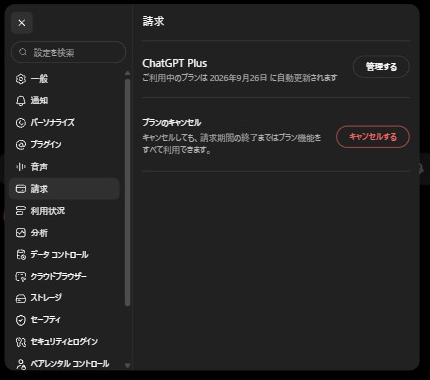Open クラウドブラウザー settings
Viewport: 430px width, 380px height.
pos(64,277)
